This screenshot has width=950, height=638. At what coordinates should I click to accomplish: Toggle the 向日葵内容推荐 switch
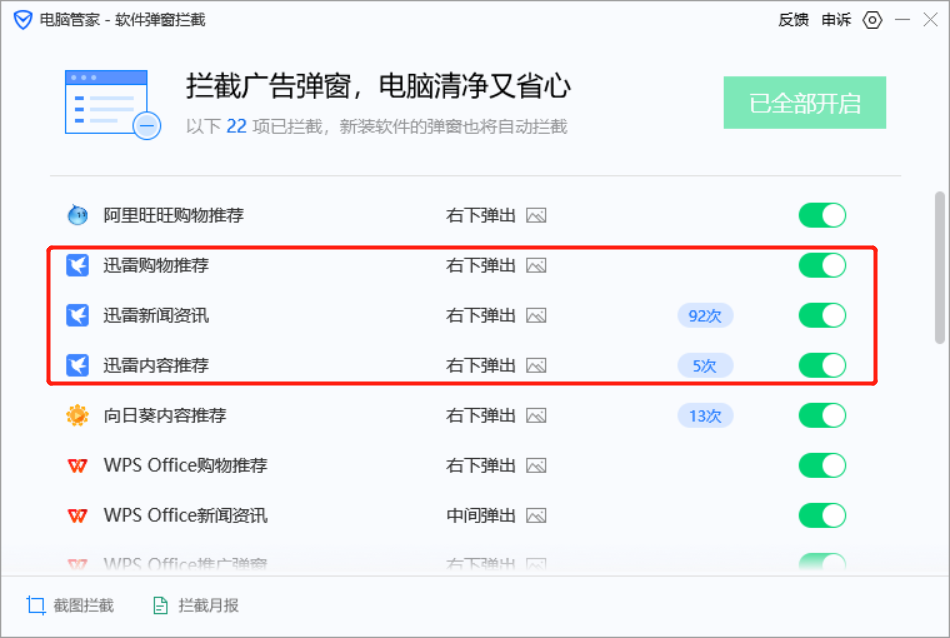tap(822, 415)
